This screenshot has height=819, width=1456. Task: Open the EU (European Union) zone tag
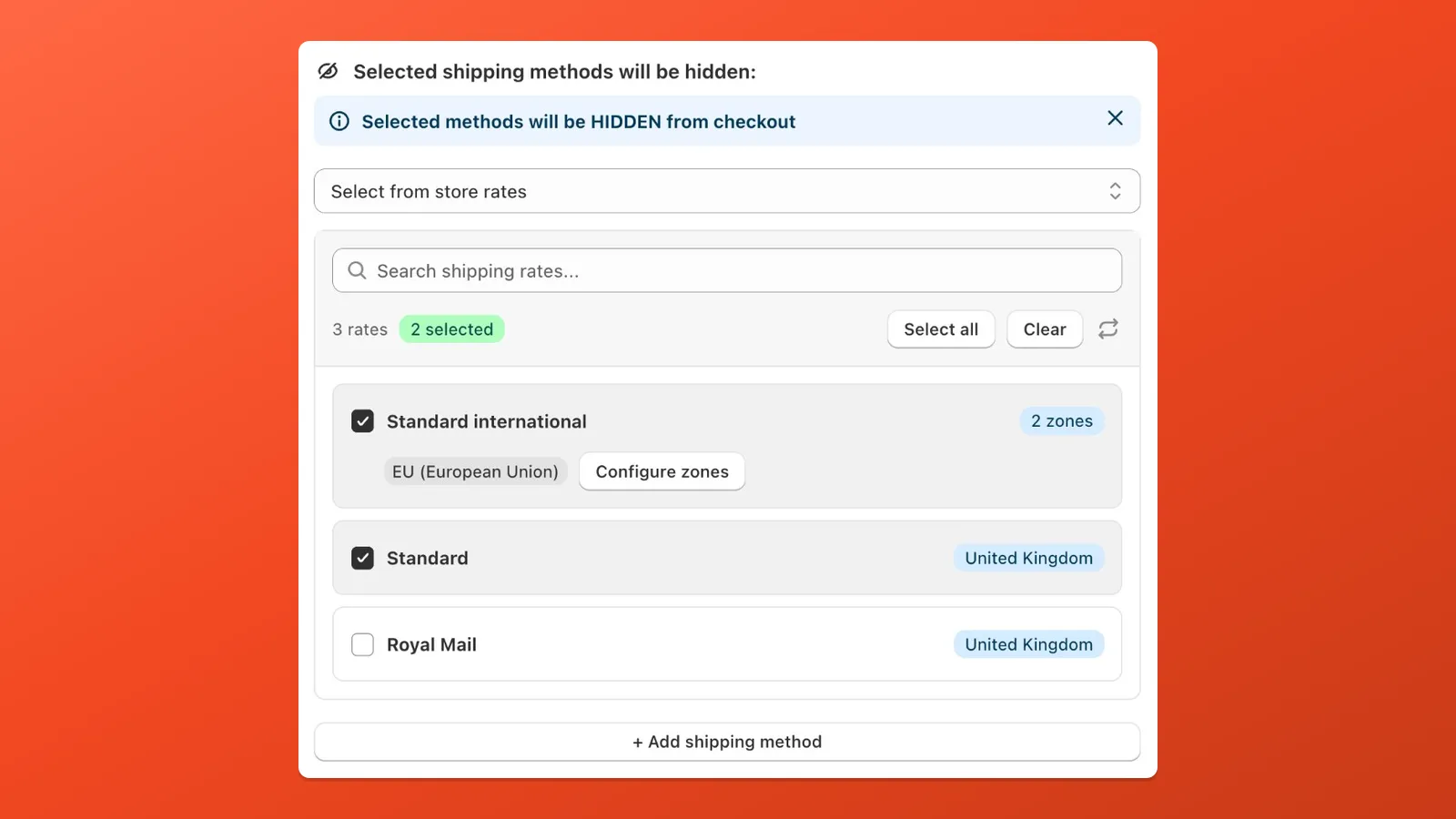click(x=475, y=471)
